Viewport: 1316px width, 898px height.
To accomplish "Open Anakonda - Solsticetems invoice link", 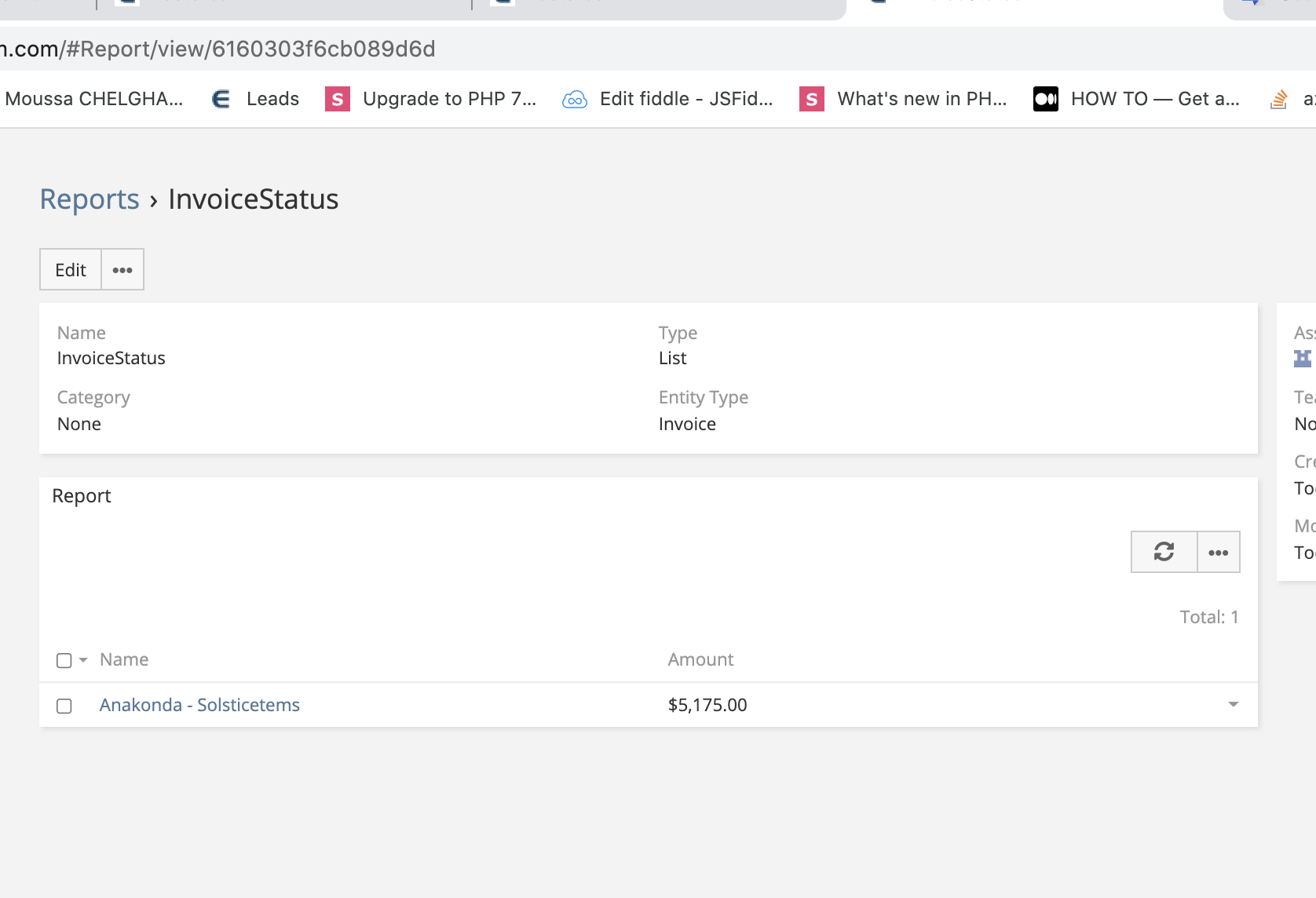I will (199, 705).
